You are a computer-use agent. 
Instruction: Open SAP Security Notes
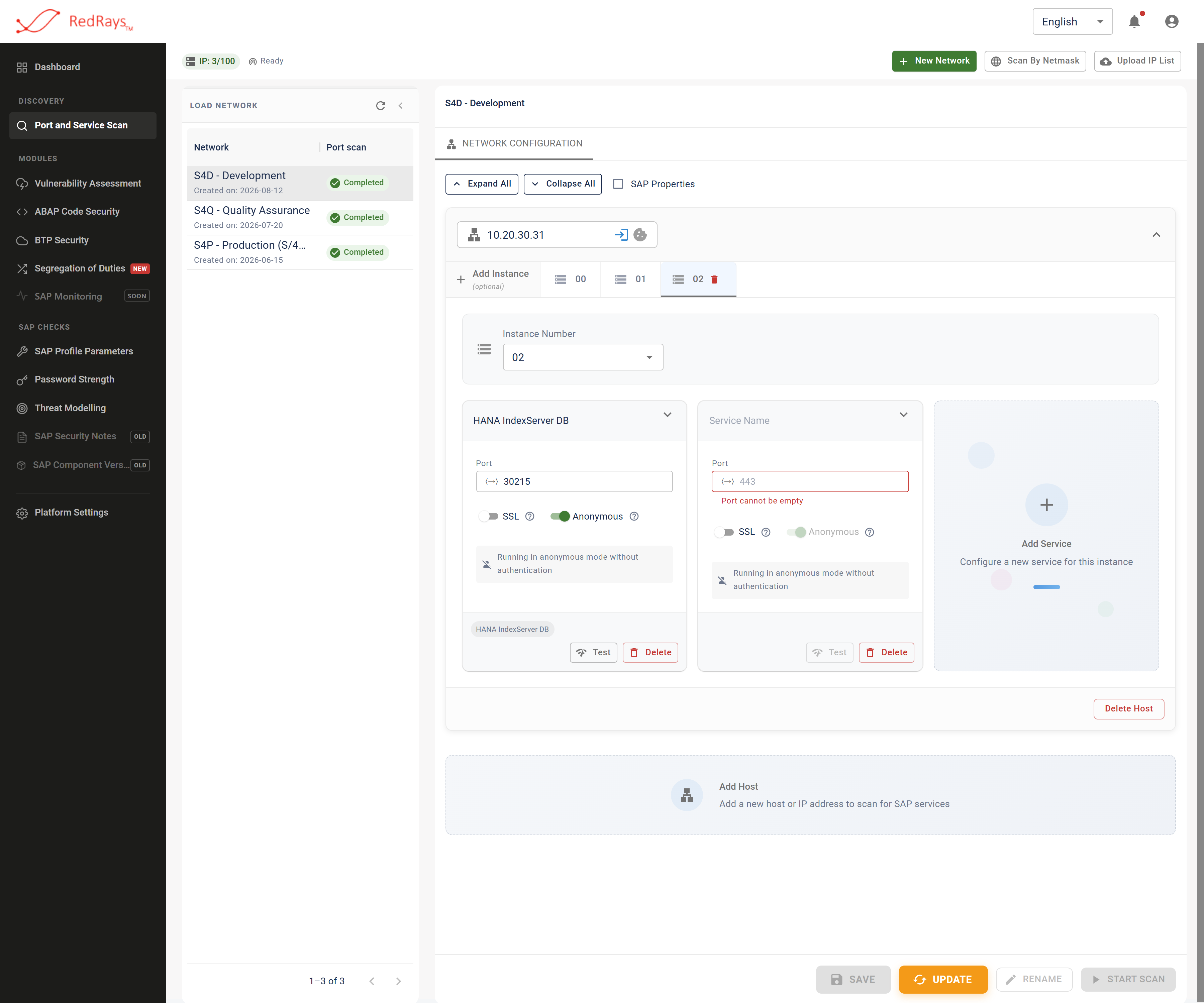pyautogui.click(x=83, y=436)
